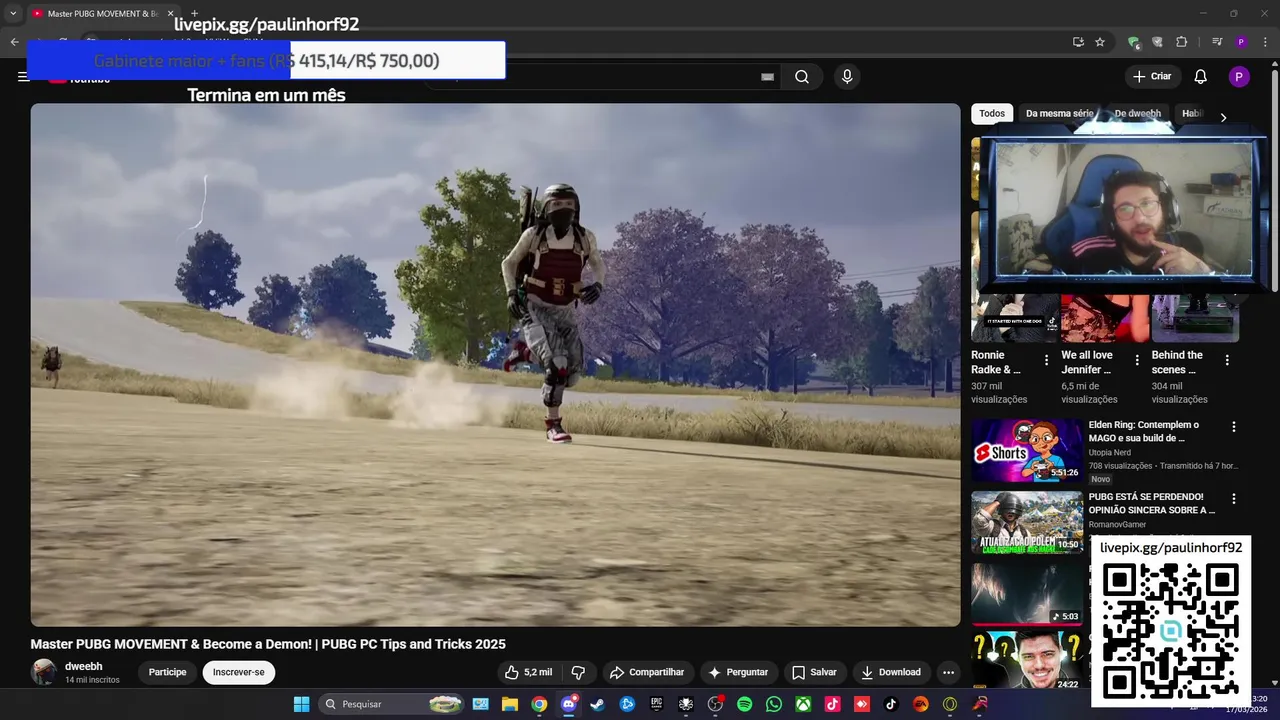Viewport: 1280px width, 720px height.
Task: Open Discord from the taskbar
Action: pos(569,704)
